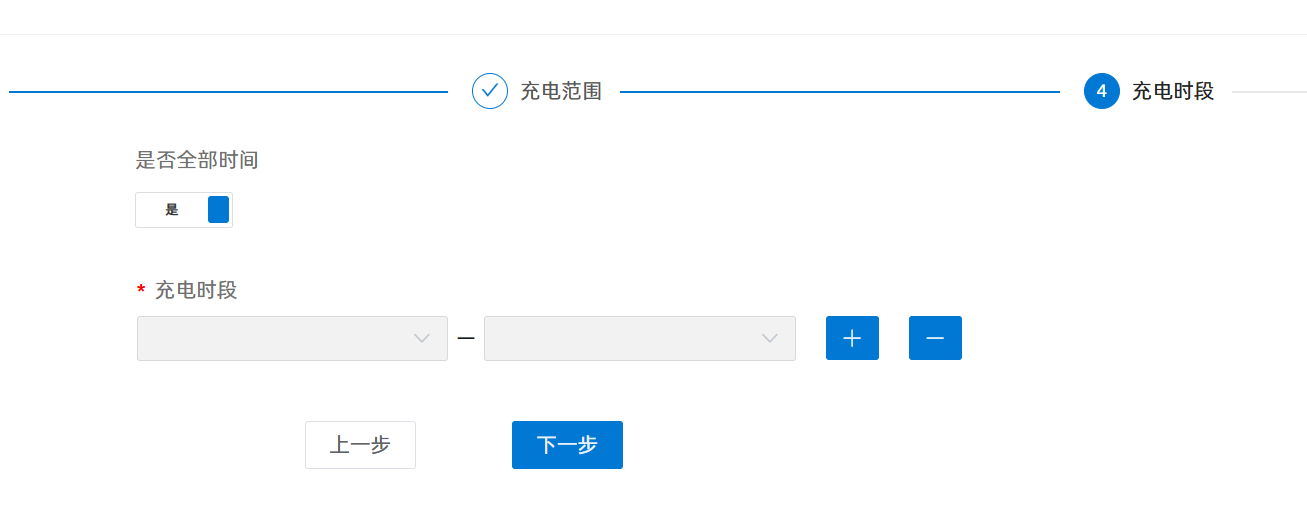The image size is (1307, 523).
Task: Toggle the 是否全部时间 switch
Action: tap(184, 210)
